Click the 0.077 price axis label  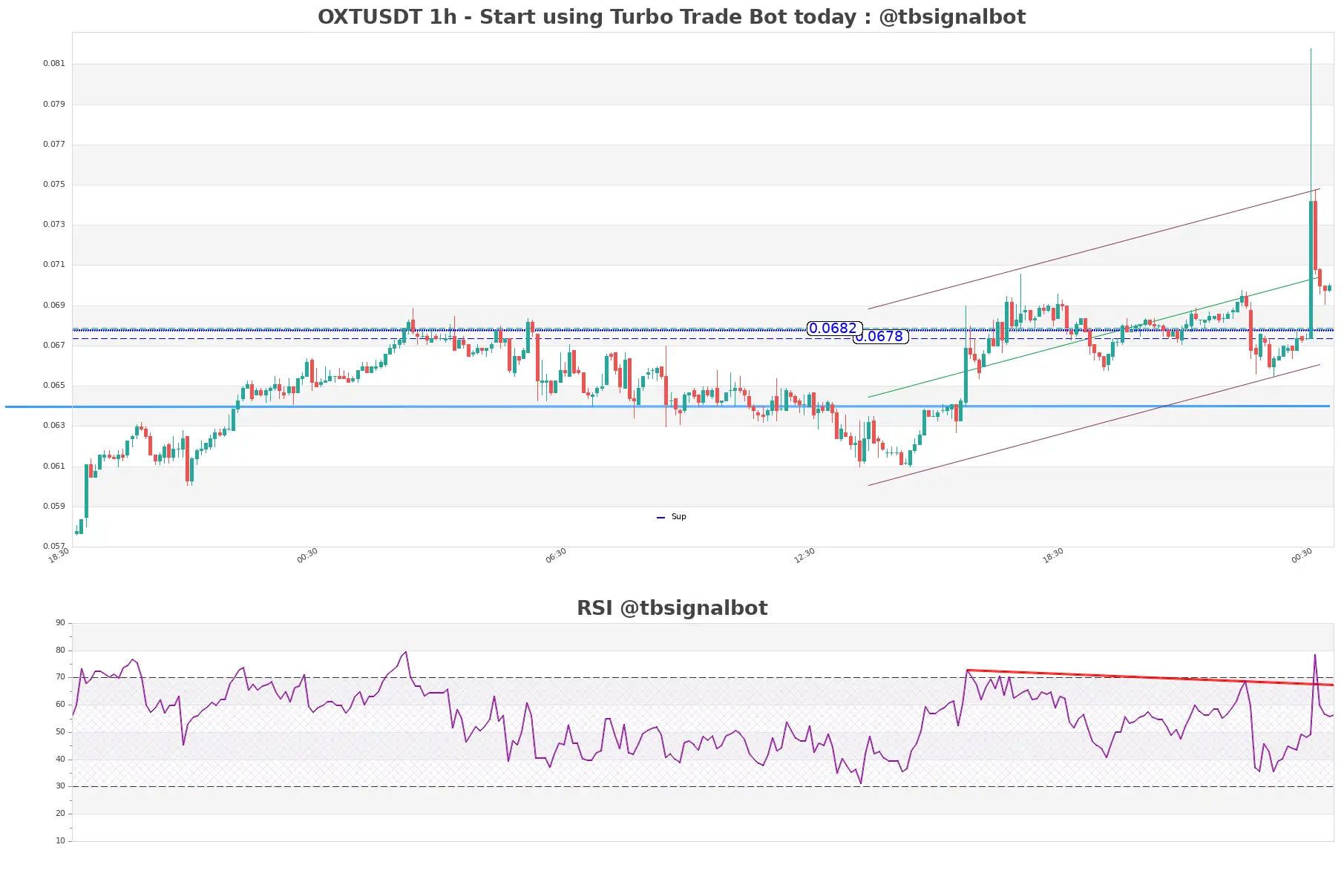[54, 145]
